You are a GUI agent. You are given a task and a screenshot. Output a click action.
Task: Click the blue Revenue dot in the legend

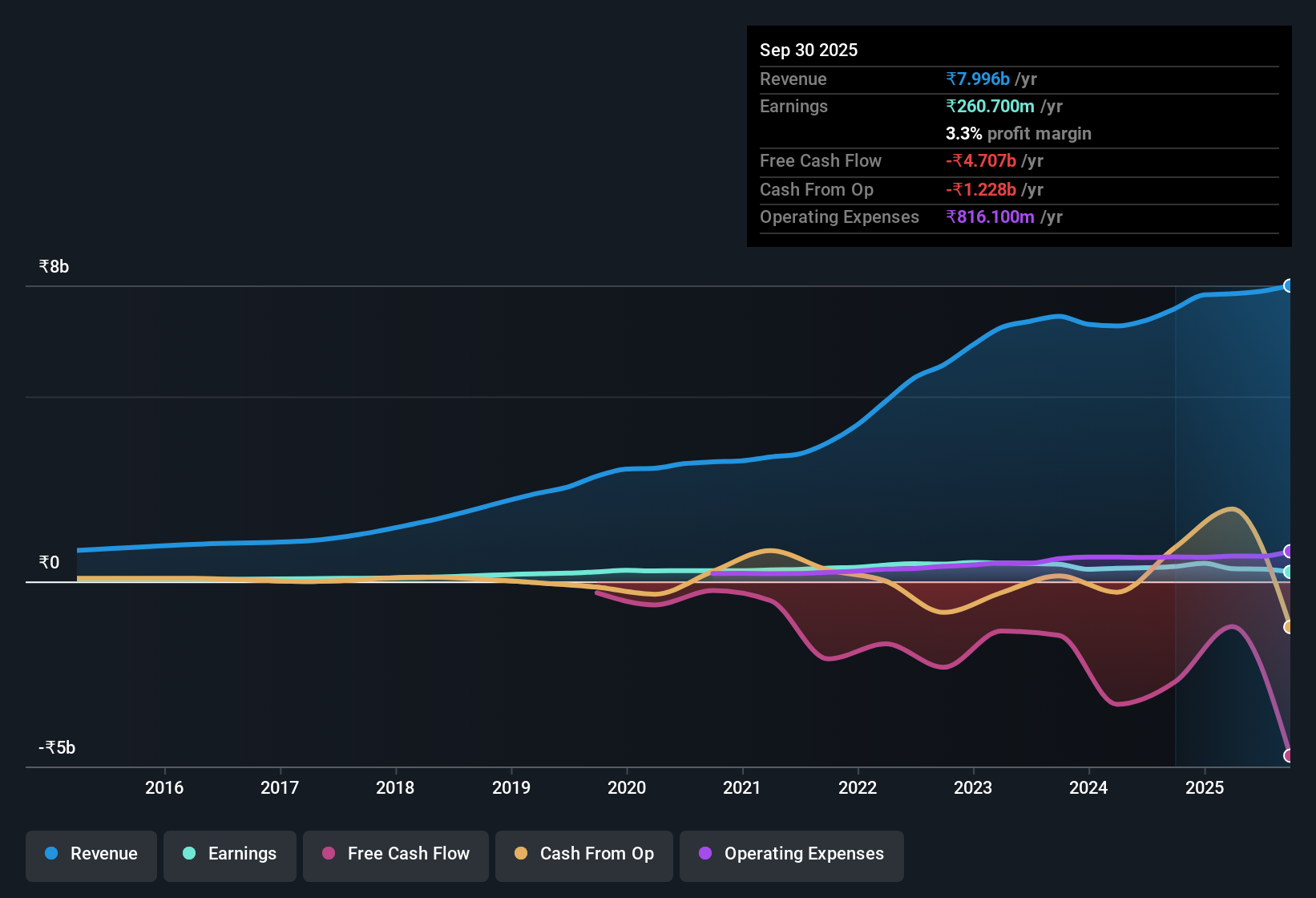[x=50, y=854]
